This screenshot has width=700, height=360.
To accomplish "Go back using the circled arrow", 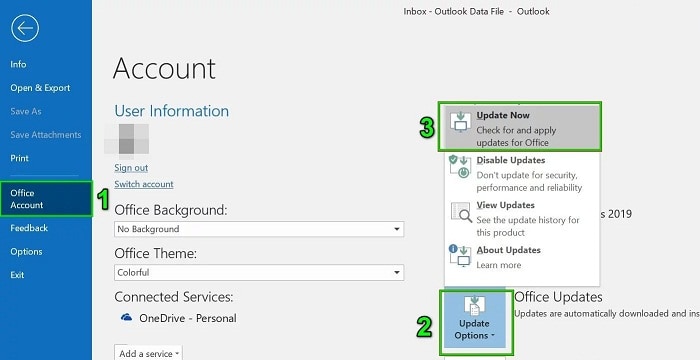I will pos(25,28).
